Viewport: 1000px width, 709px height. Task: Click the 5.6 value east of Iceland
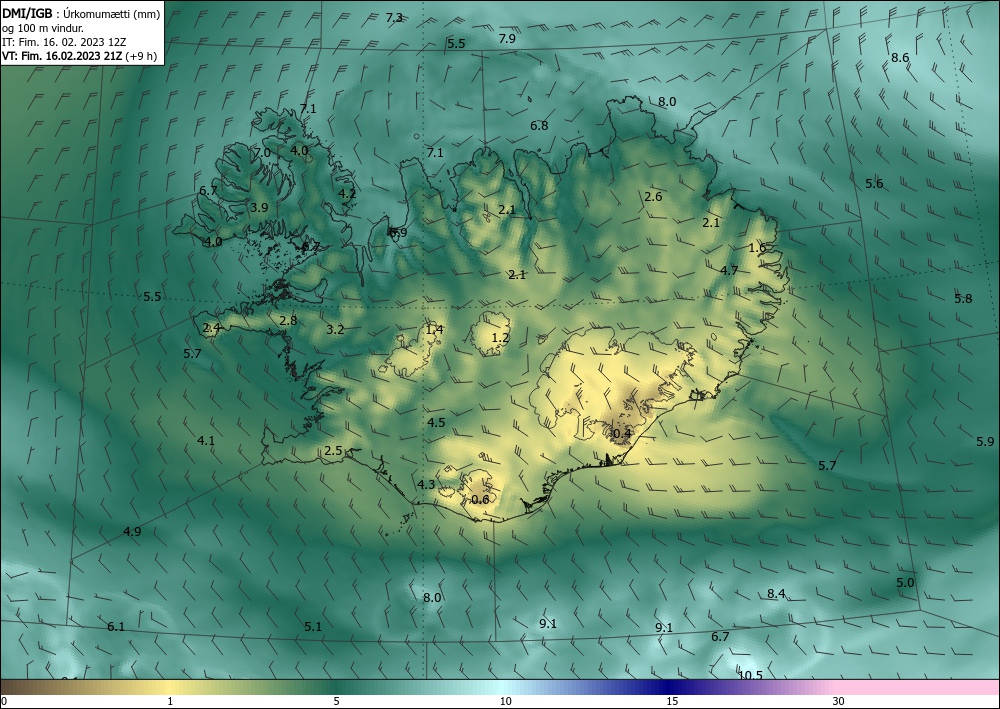coord(874,184)
